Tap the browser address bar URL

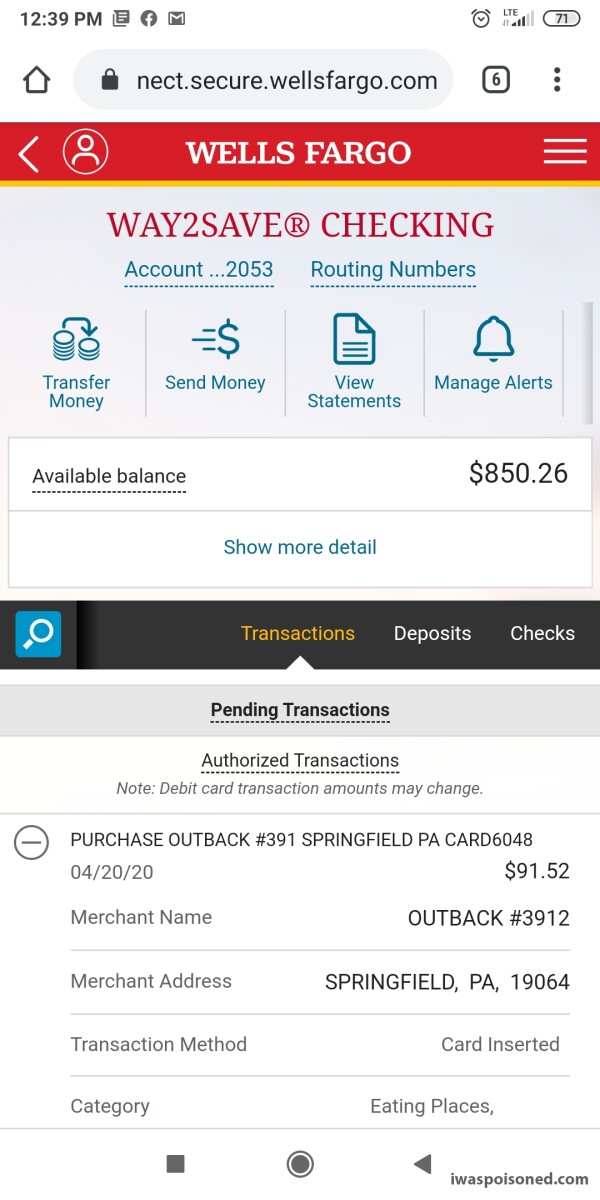click(x=286, y=81)
